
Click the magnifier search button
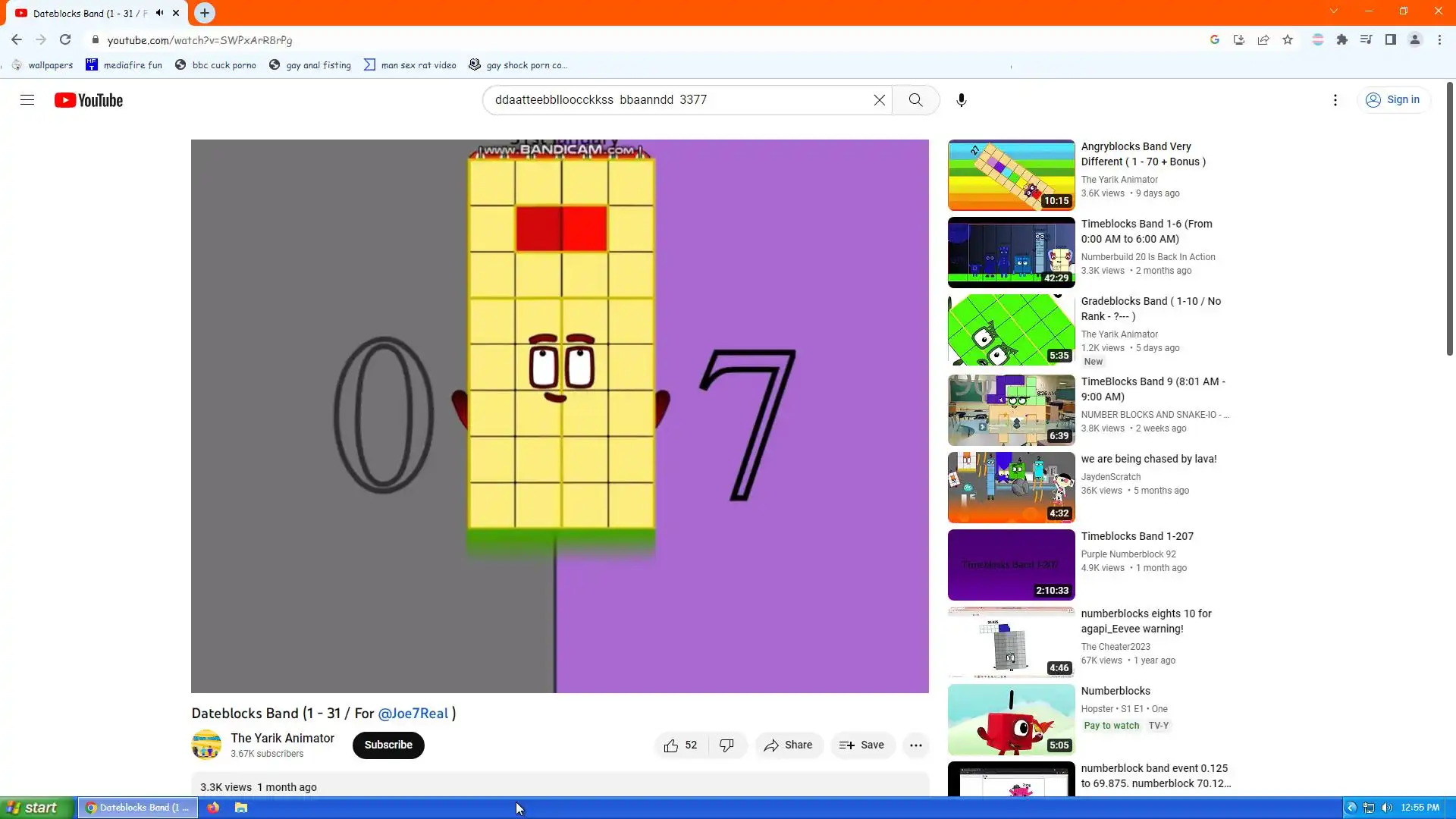point(915,100)
